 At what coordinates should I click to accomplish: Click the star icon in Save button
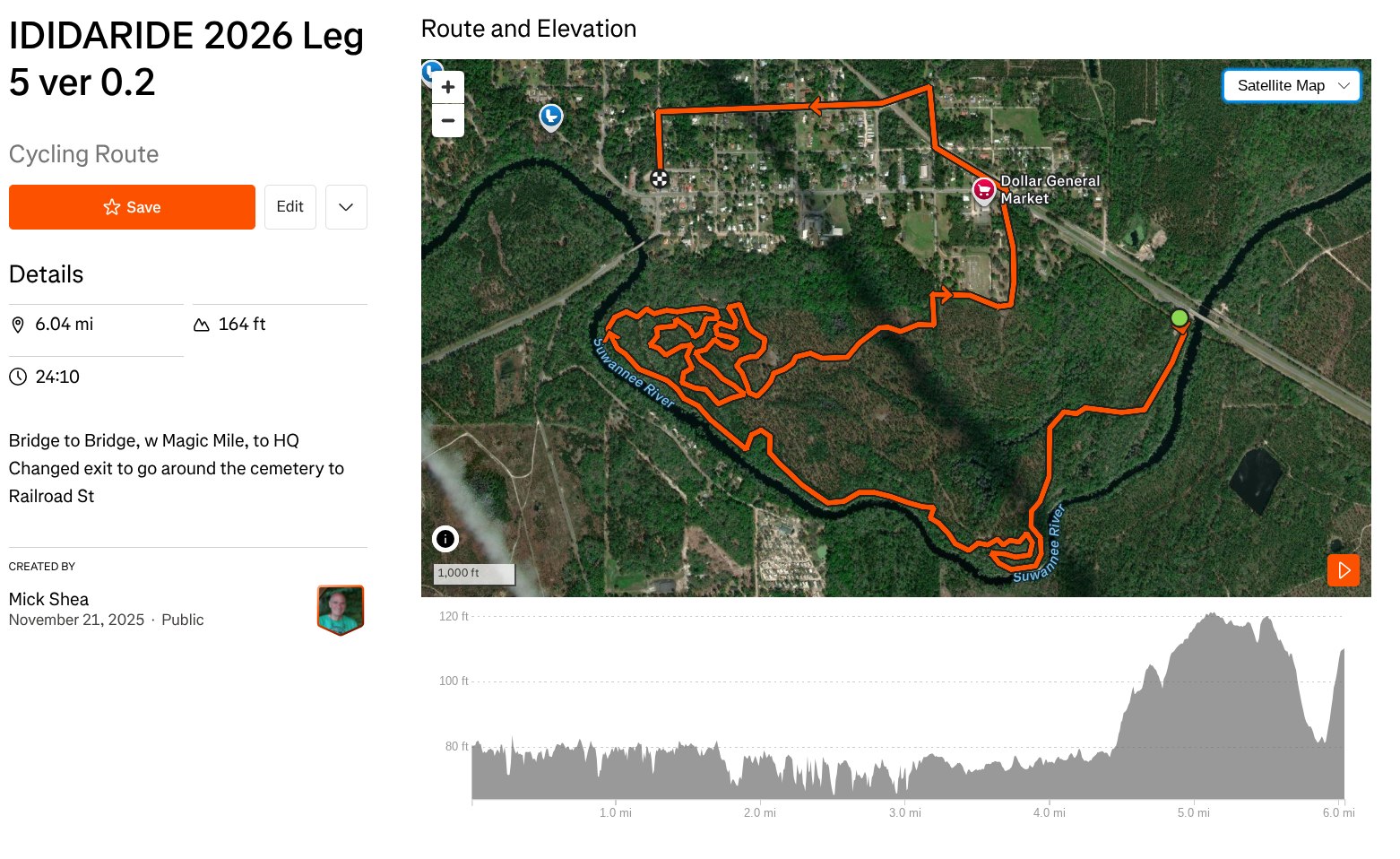click(x=112, y=207)
